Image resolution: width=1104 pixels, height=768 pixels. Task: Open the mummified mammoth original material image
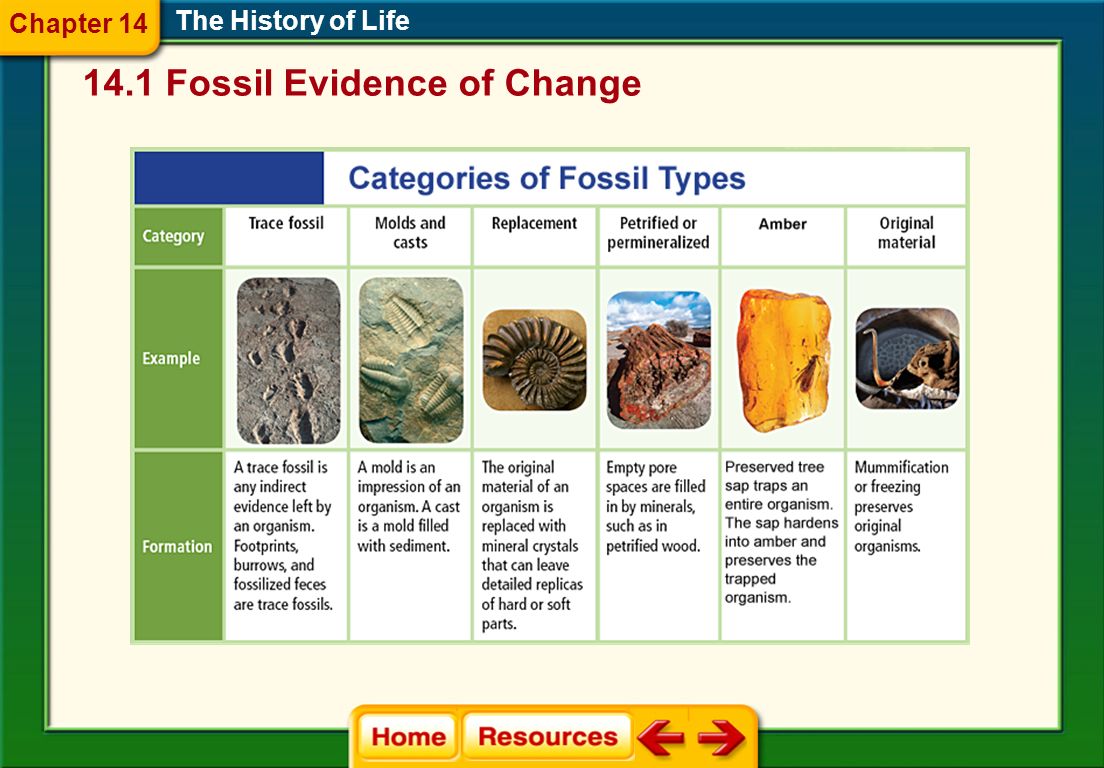[x=907, y=358]
